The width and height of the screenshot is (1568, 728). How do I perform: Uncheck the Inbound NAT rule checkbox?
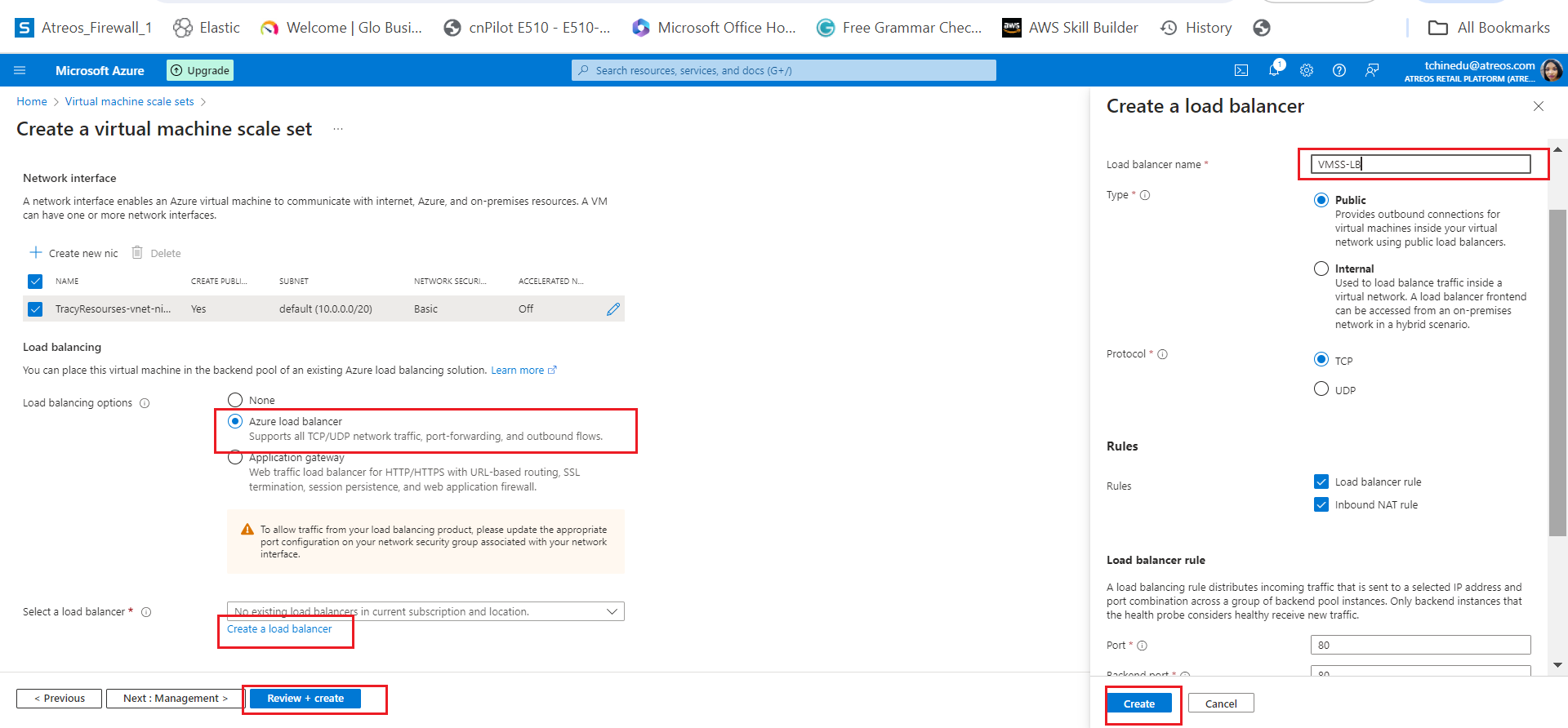1321,504
